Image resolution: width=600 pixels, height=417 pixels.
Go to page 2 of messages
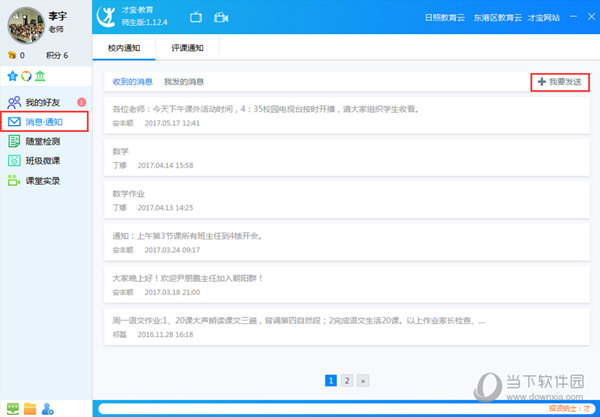(x=347, y=381)
